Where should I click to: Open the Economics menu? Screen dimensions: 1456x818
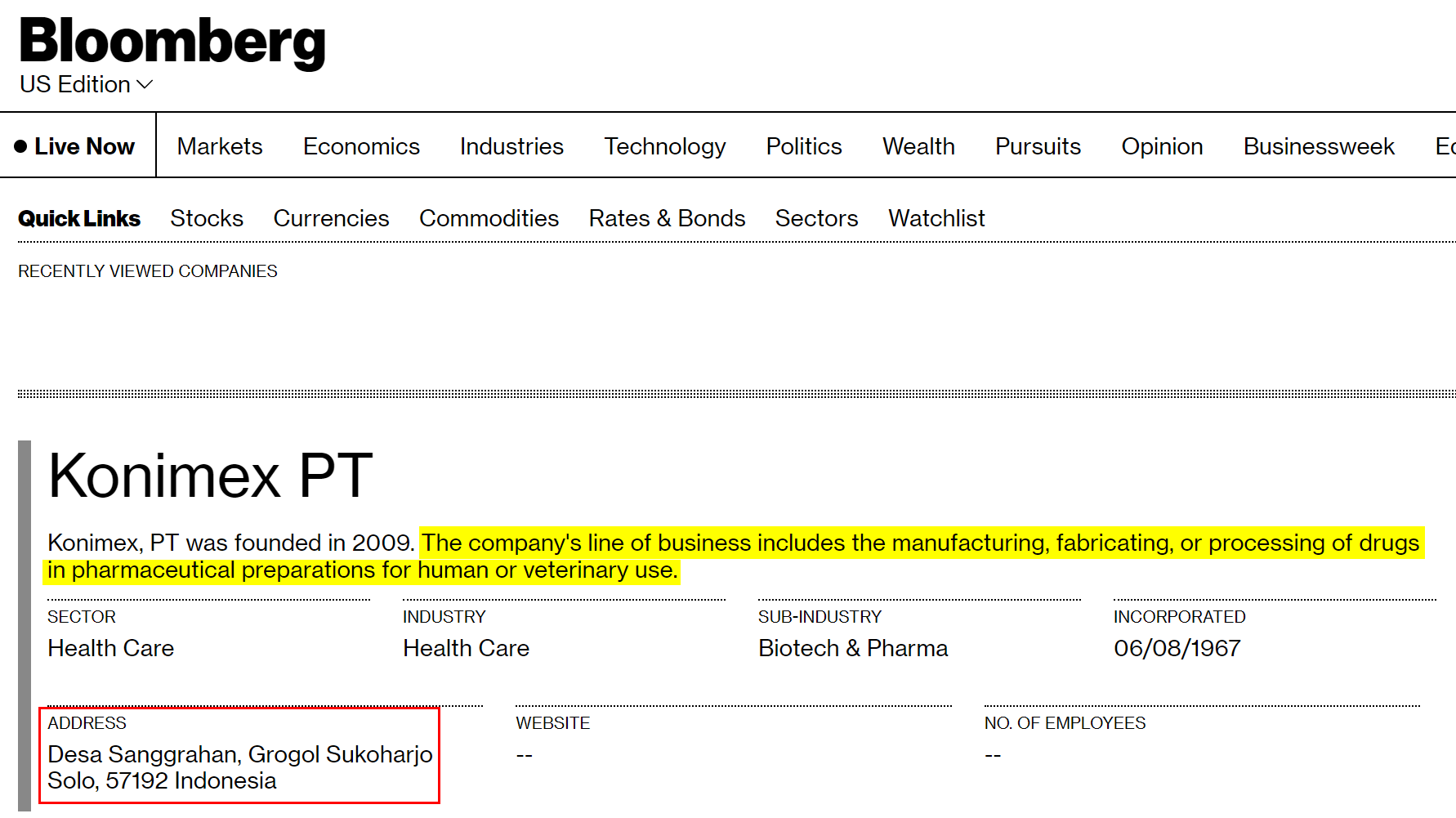[x=361, y=146]
